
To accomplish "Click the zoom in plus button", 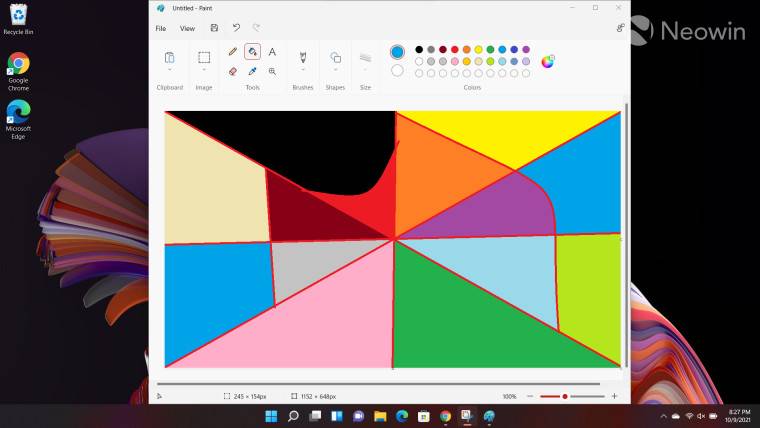I will [x=614, y=396].
